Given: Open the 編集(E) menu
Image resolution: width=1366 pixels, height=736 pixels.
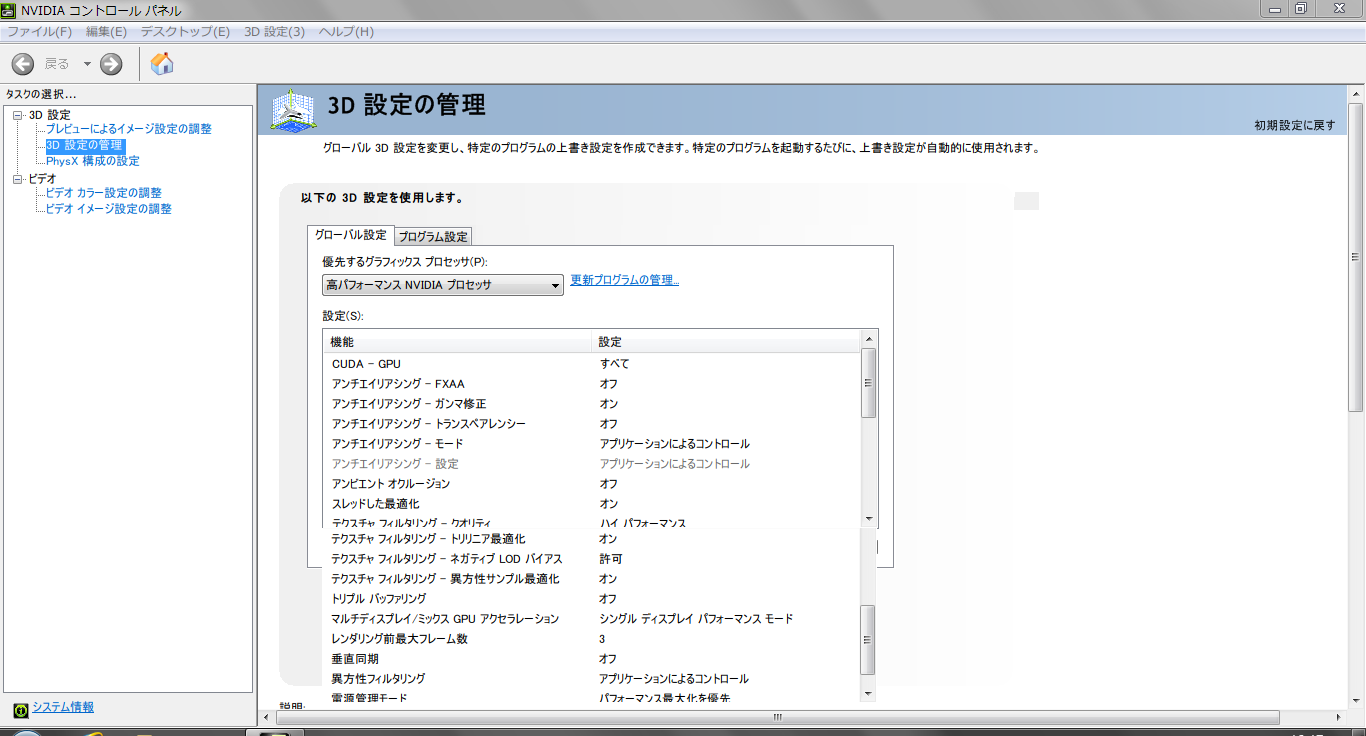Looking at the screenshot, I should coord(106,32).
